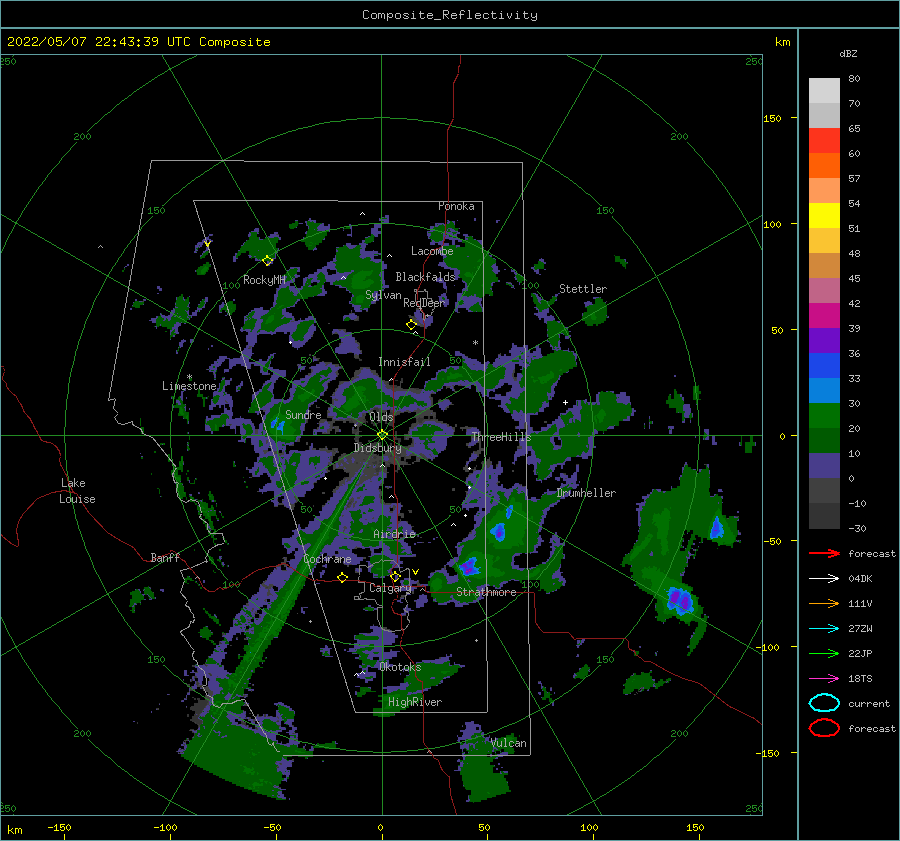Click the Limestone label in the west
This screenshot has width=900, height=841.
[x=189, y=386]
